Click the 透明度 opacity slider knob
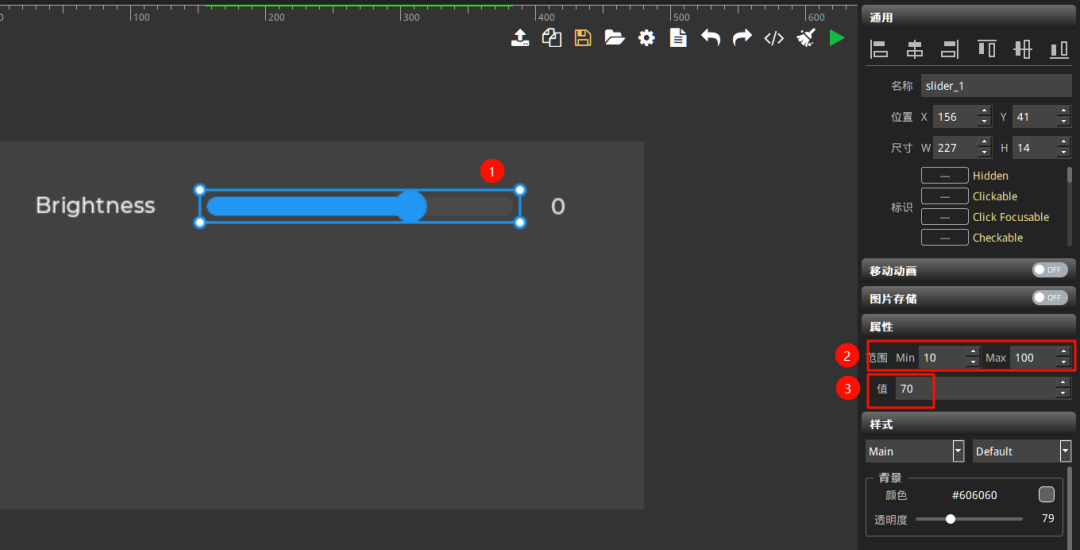The image size is (1080, 550). (951, 519)
